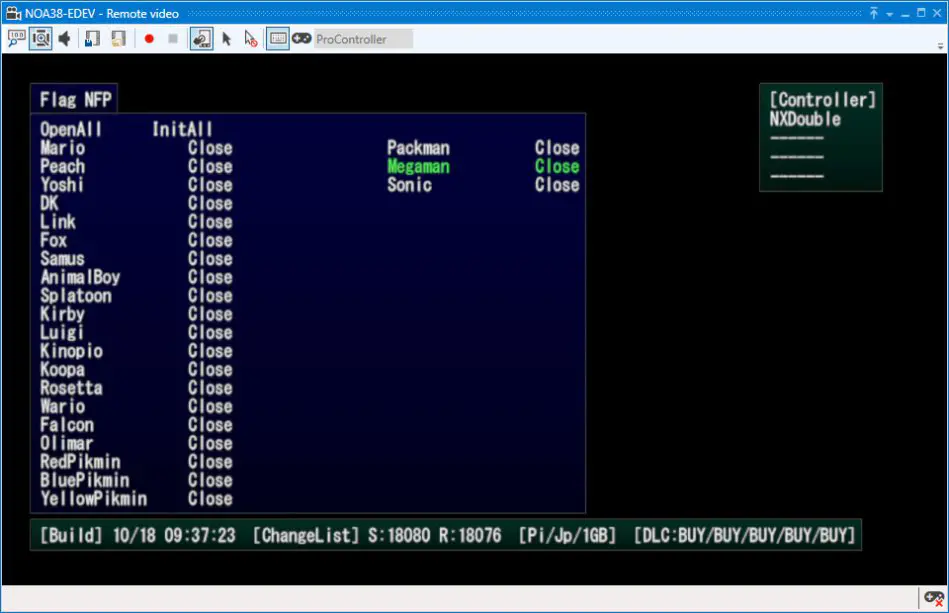The height and width of the screenshot is (613, 949).
Task: Select the YellowPikmin row label
Action: click(x=94, y=499)
